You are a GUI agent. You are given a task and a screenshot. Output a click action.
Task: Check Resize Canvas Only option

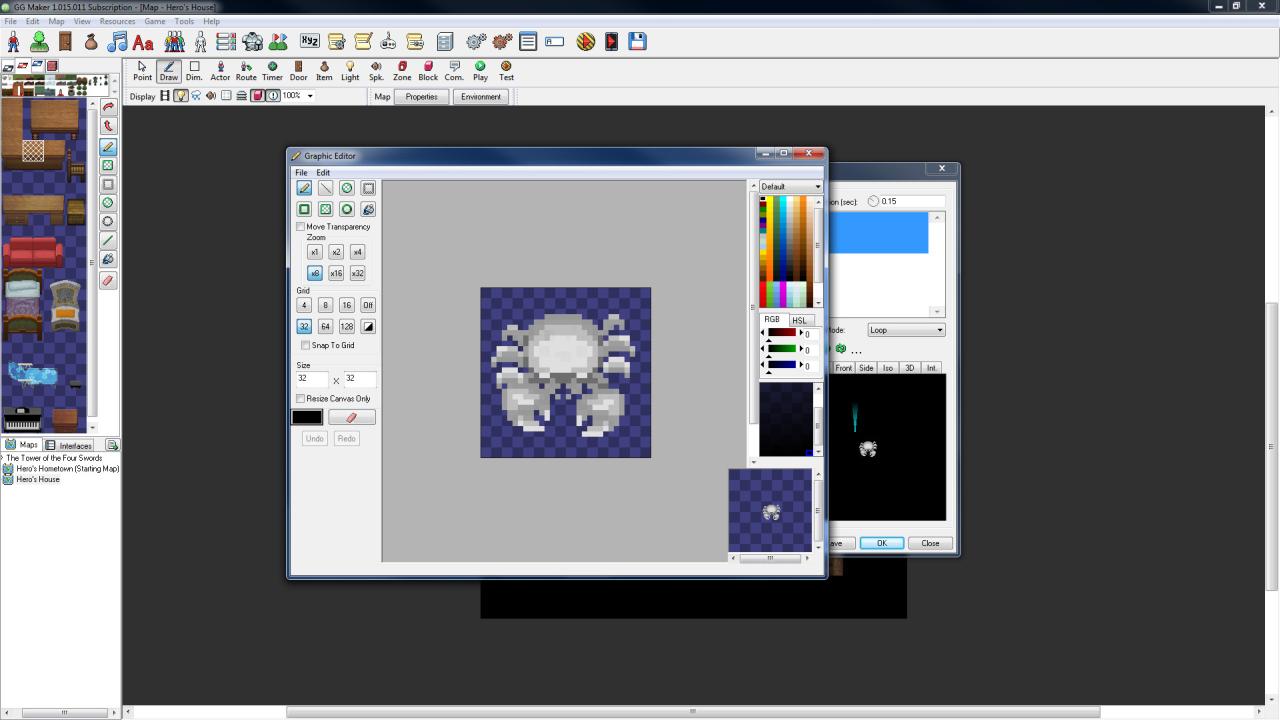point(300,399)
